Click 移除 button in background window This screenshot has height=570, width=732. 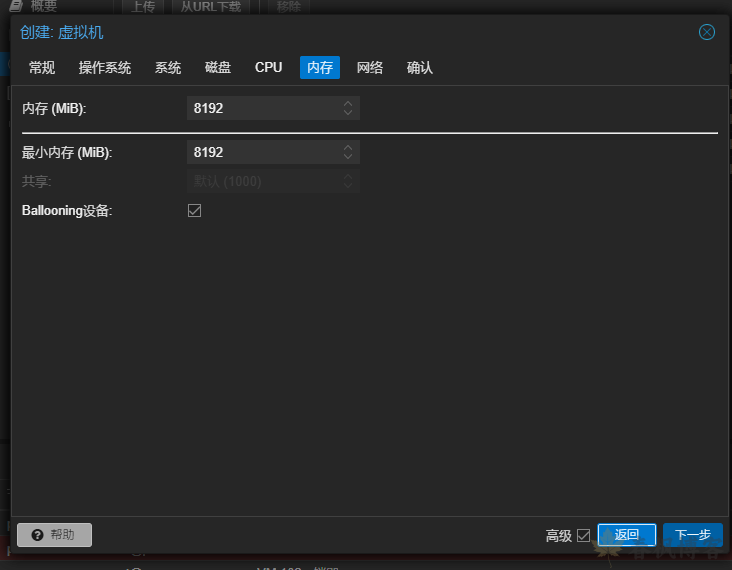pyautogui.click(x=289, y=7)
